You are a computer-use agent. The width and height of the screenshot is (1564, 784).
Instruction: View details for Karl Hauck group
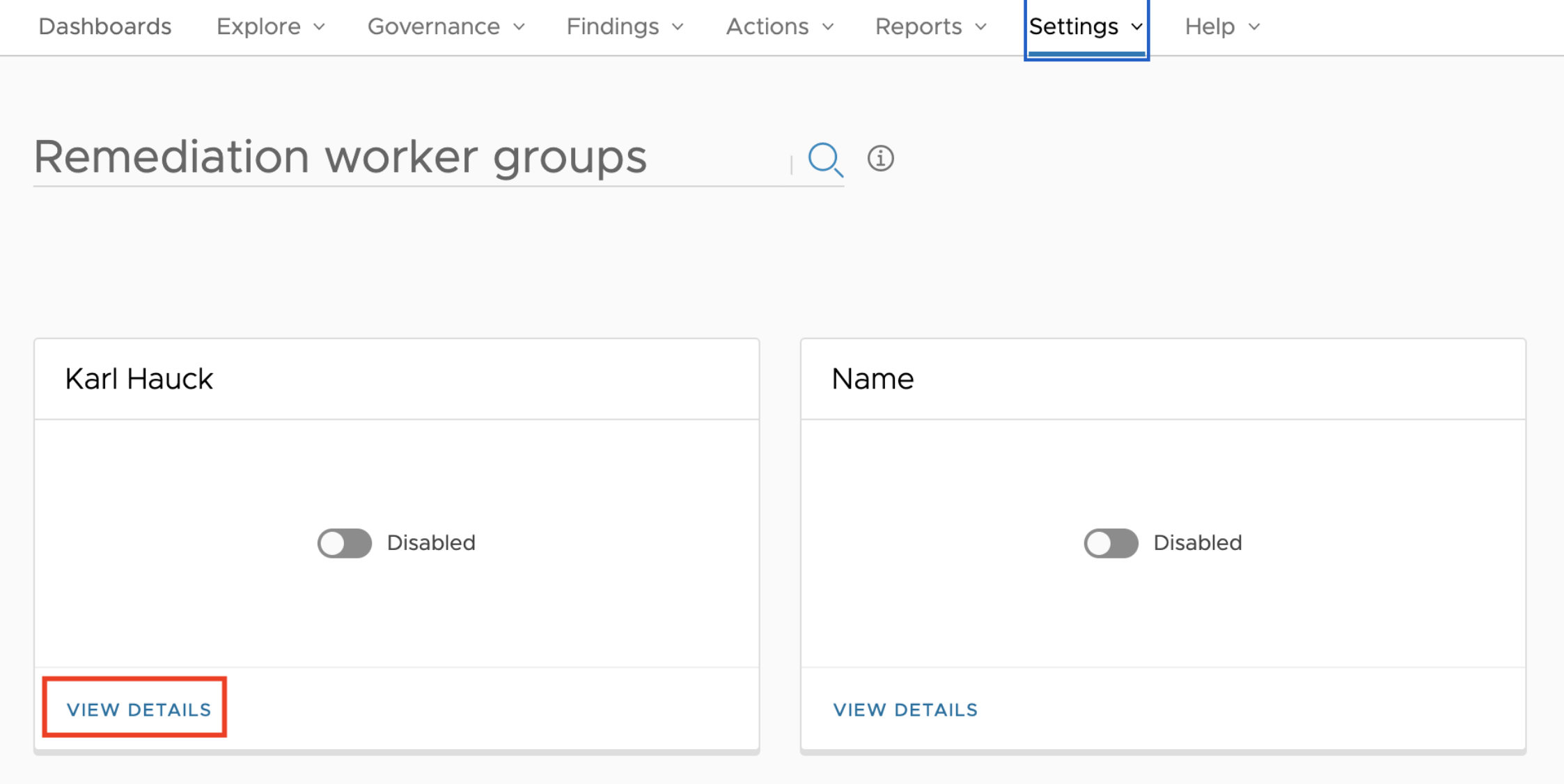click(139, 709)
